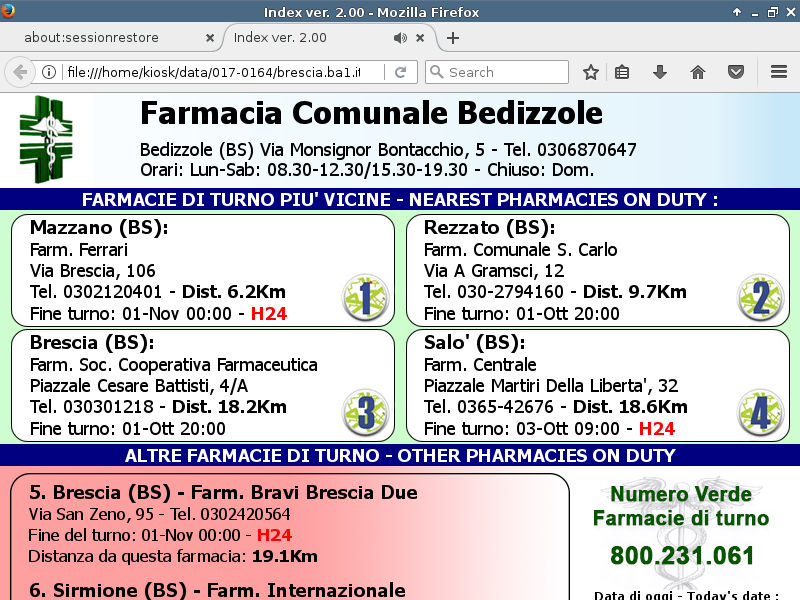
Task: Click the green pharmacy cross logo
Action: [47, 139]
